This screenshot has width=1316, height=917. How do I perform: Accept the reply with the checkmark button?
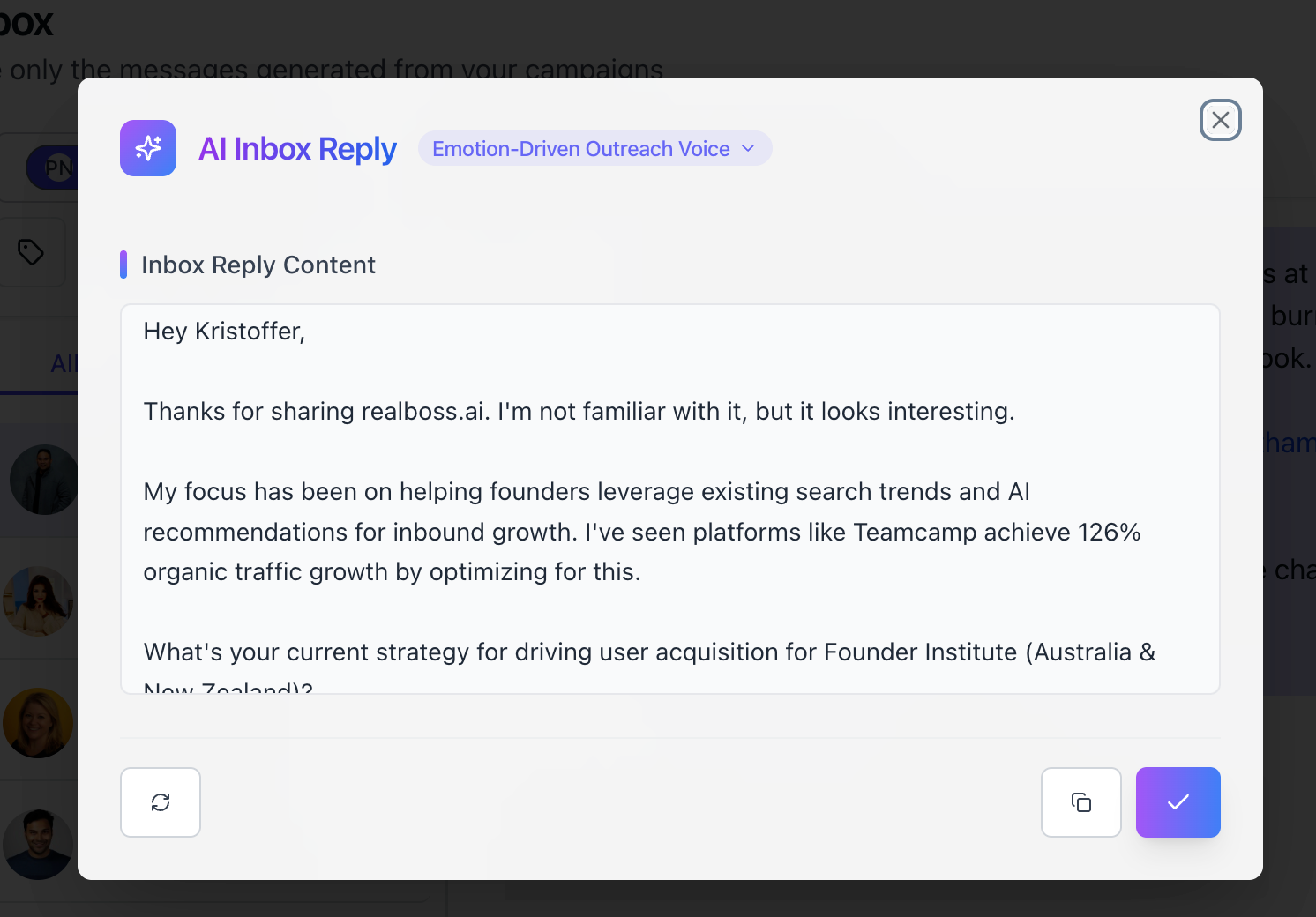[1178, 802]
